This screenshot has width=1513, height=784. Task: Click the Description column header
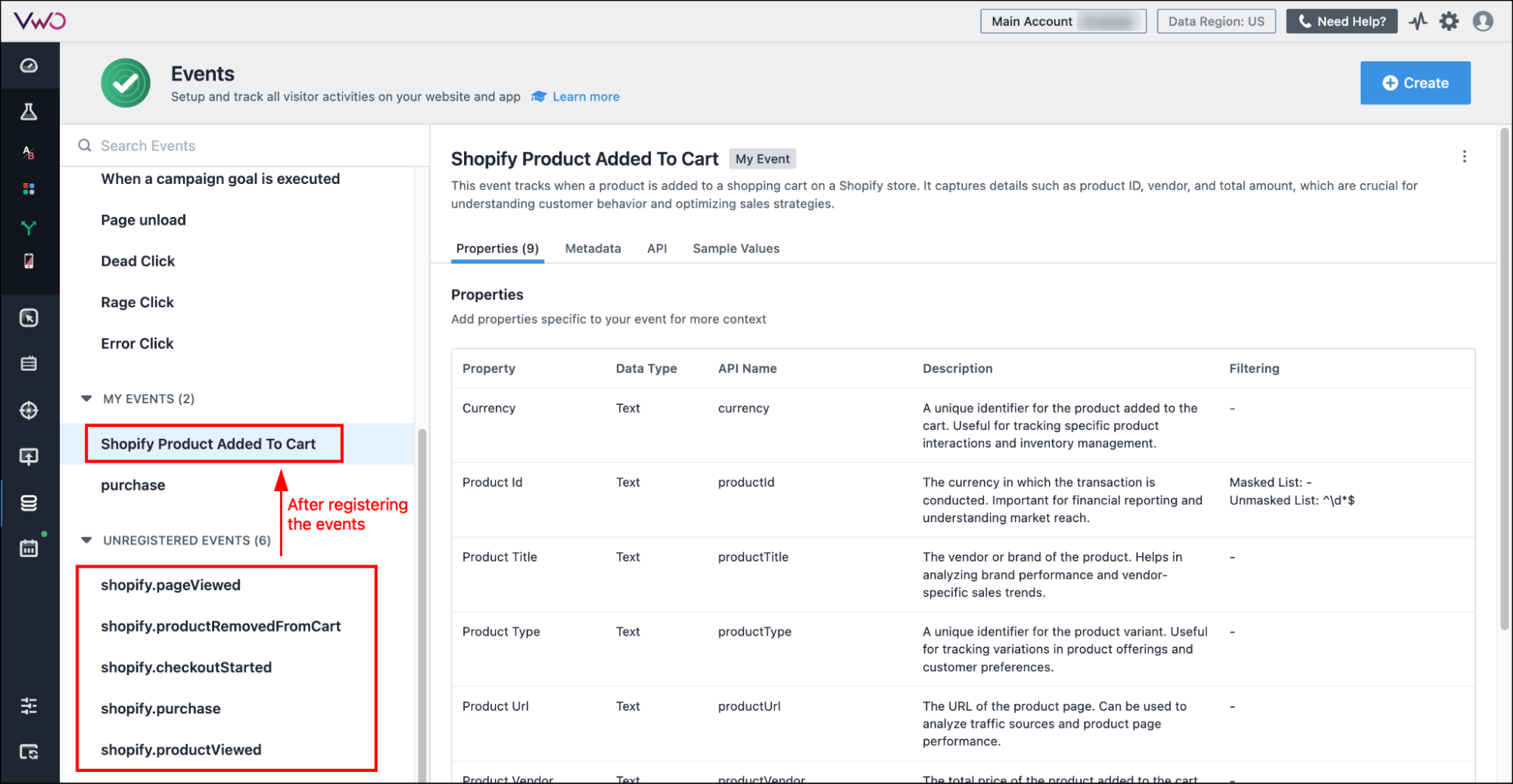coord(957,369)
